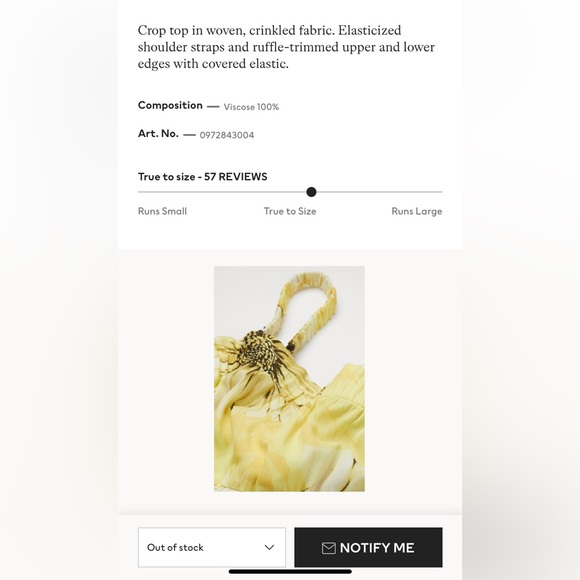Screen dimensions: 580x580
Task: Click the Viscose 100% composition value
Action: (251, 107)
